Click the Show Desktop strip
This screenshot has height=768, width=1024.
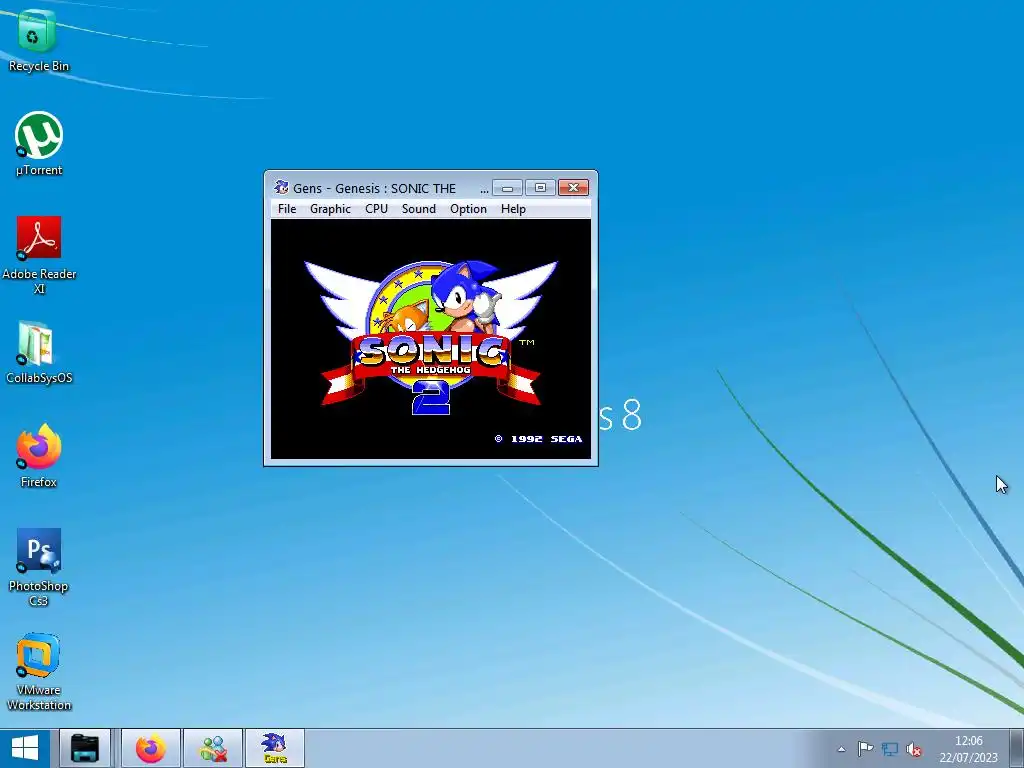pos(1018,749)
